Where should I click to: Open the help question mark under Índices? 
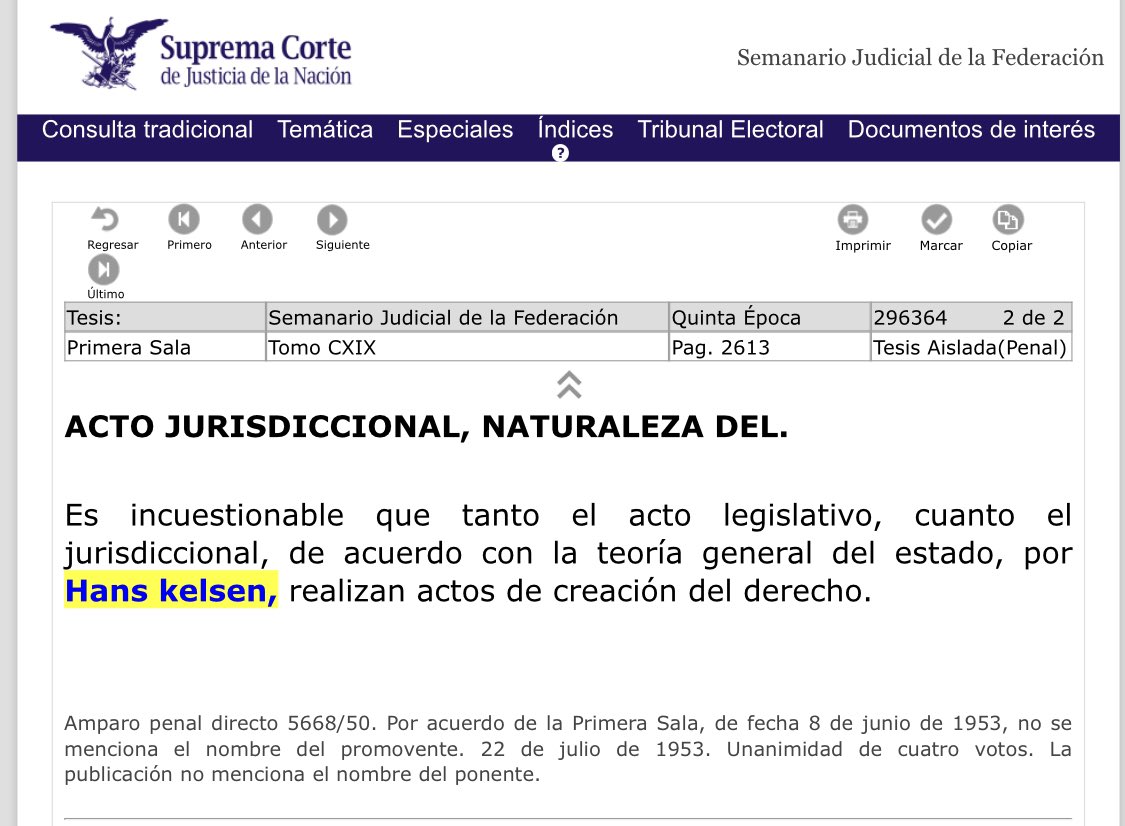coord(560,153)
